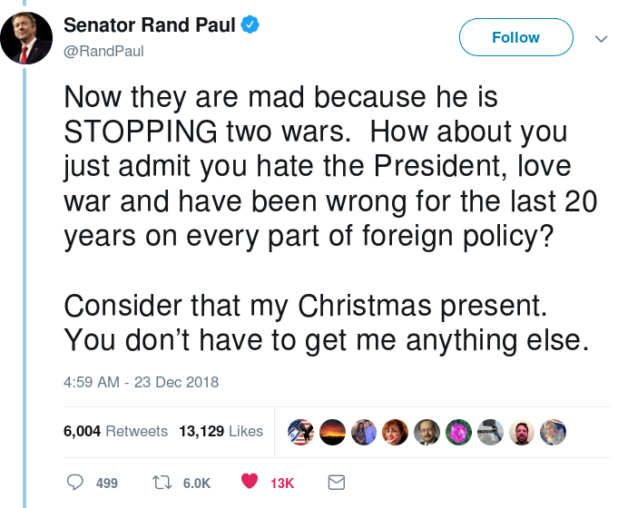Click the Senator Rand Paul display name
Image resolution: width=618 pixels, height=508 pixels.
[149, 25]
